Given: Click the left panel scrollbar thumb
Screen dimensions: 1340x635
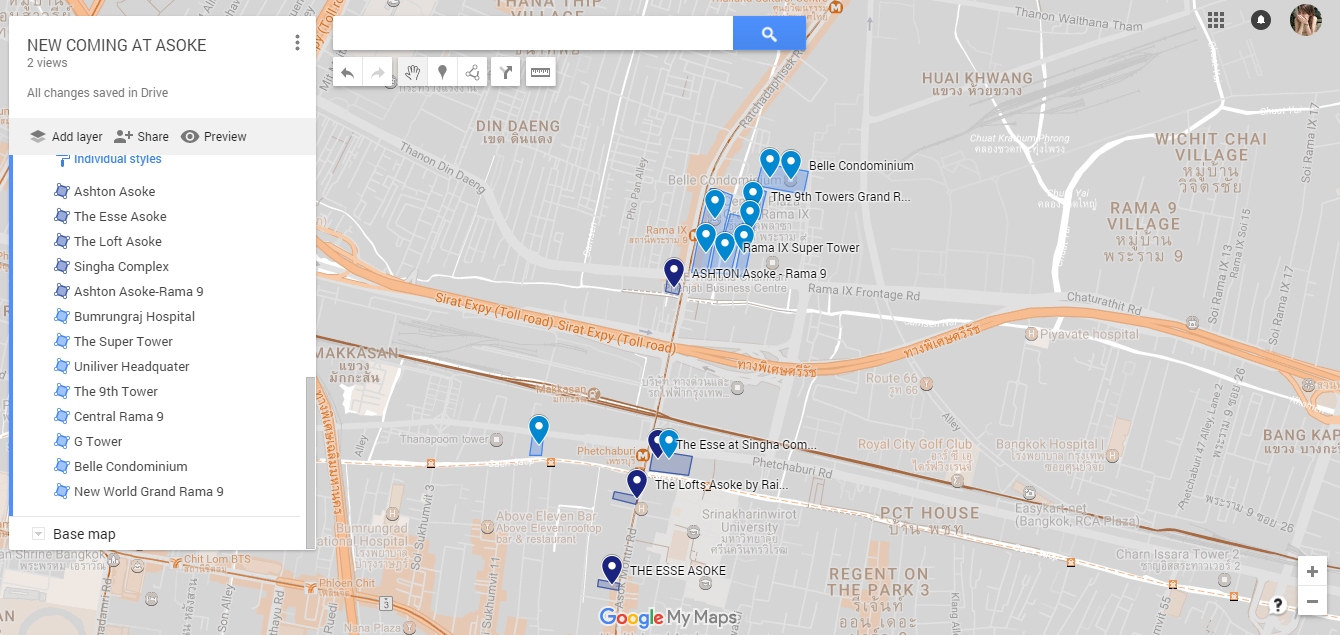Looking at the screenshot, I should 310,462.
